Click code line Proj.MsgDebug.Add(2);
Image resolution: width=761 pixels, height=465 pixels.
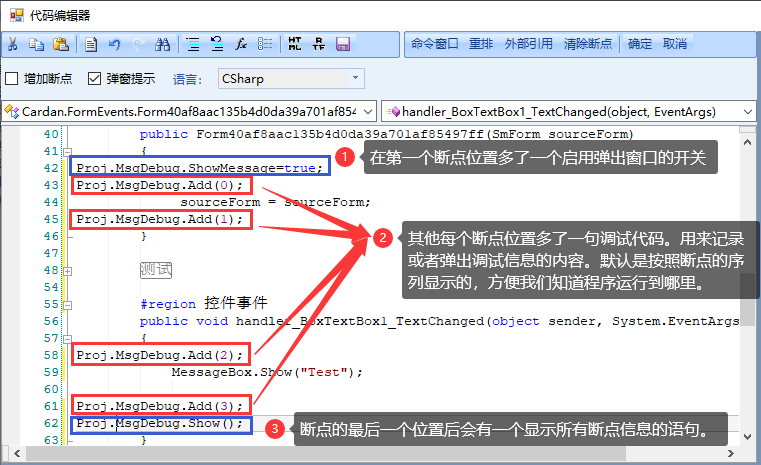point(159,355)
